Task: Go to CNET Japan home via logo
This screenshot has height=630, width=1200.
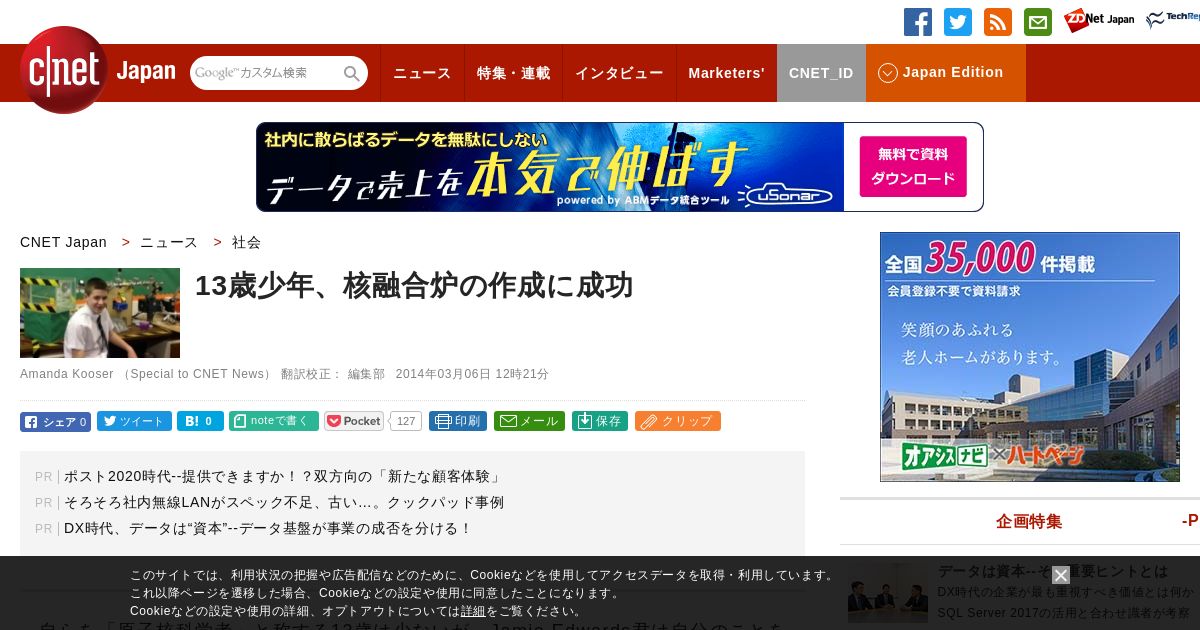Action: click(x=97, y=70)
